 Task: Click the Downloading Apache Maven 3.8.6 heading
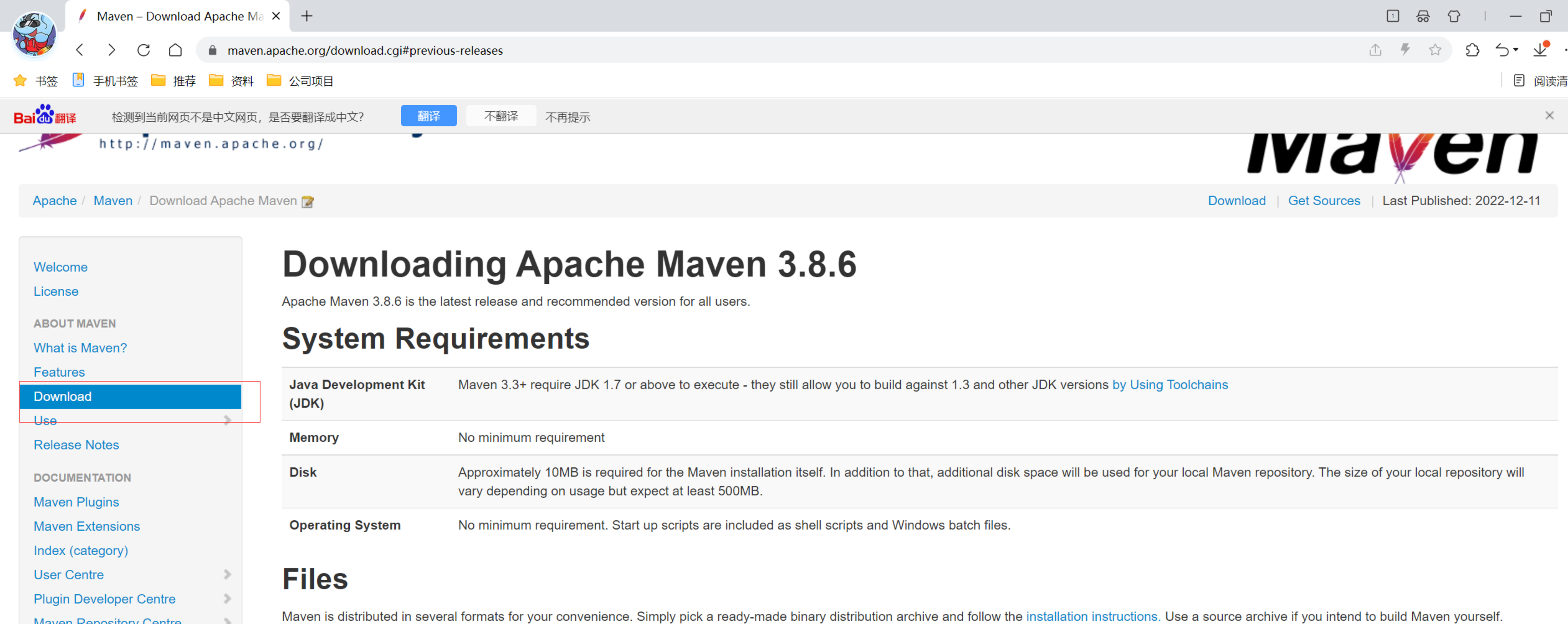[x=569, y=264]
